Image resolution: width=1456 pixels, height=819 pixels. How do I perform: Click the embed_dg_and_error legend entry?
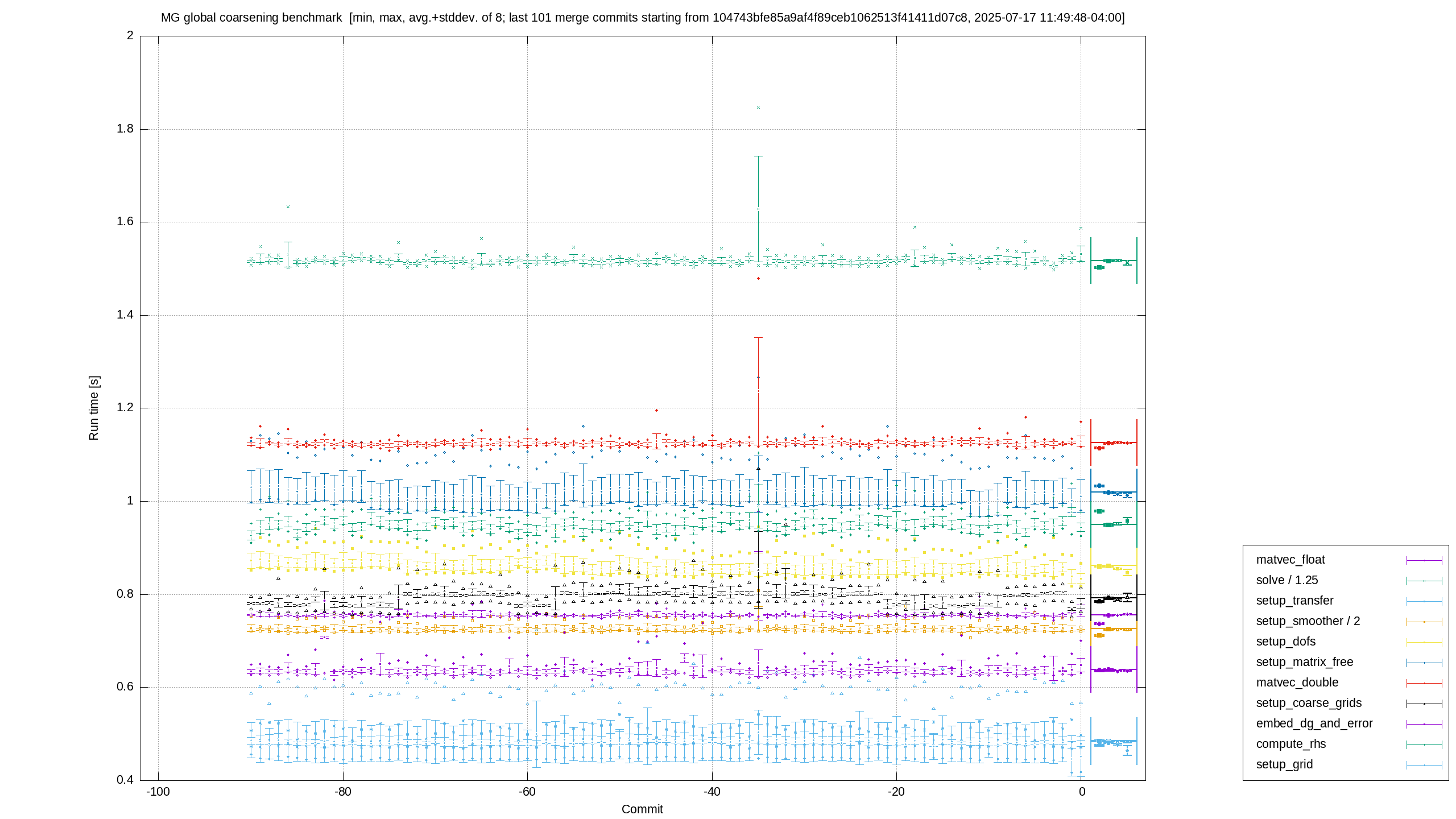click(x=1349, y=723)
